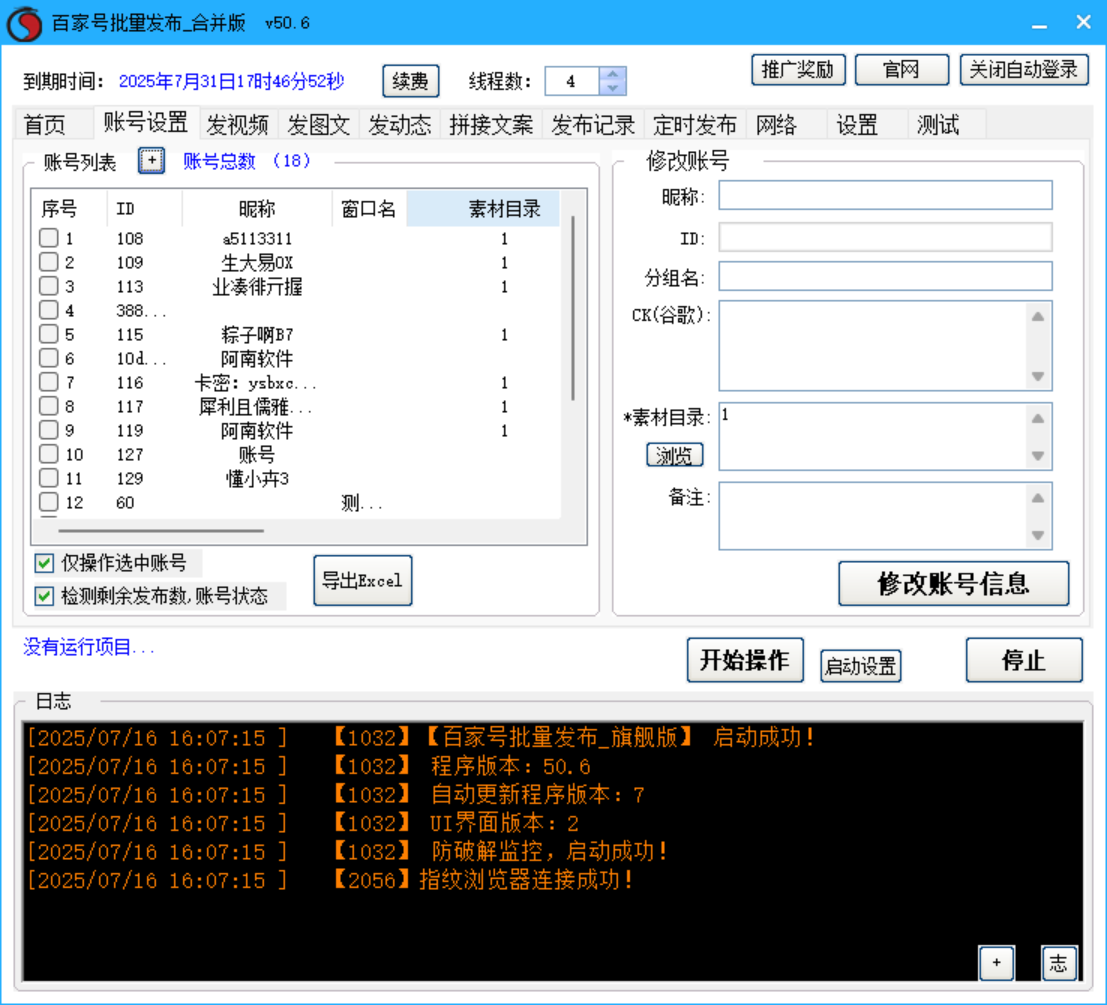Click the 导出Excel button
The image size is (1107, 1005).
[362, 581]
